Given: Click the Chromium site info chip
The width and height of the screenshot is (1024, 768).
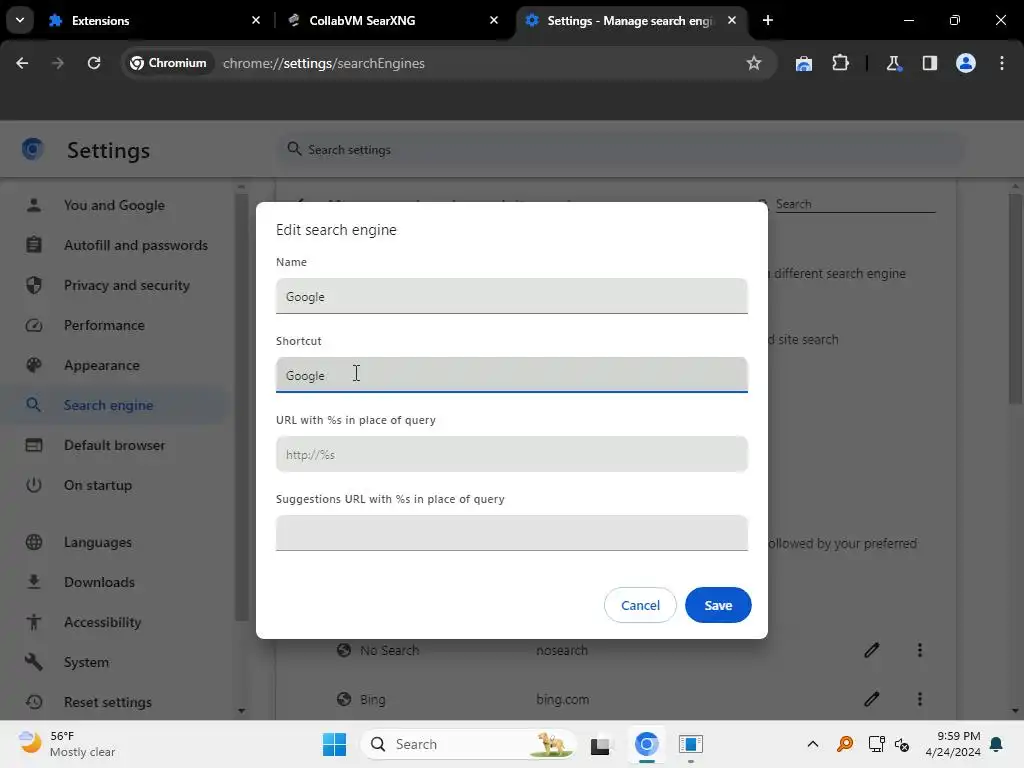Looking at the screenshot, I should coord(168,63).
